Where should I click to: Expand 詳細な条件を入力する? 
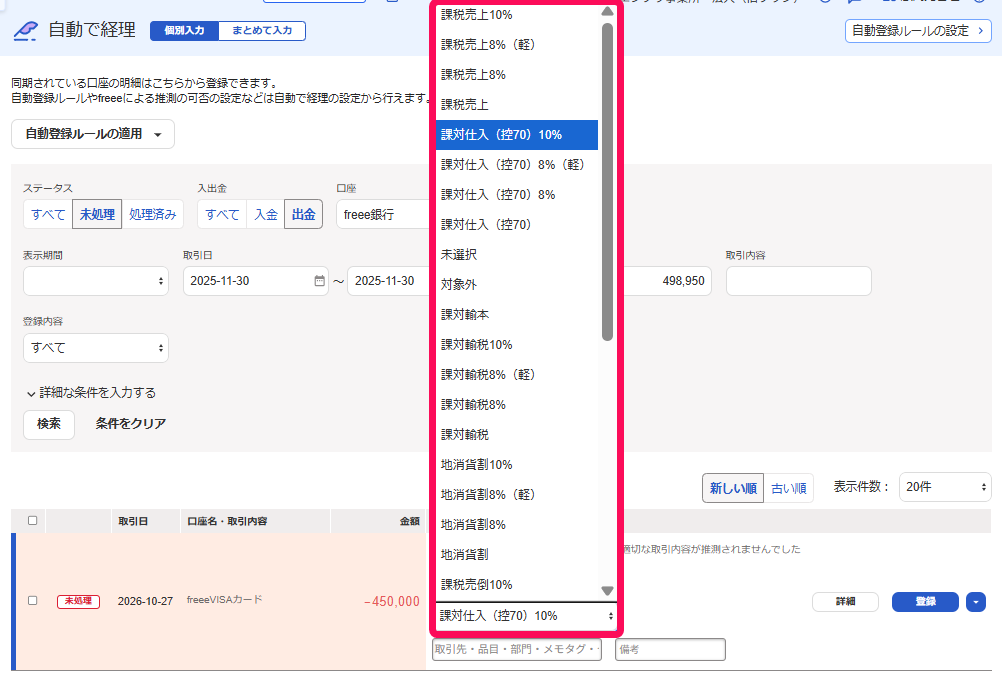[x=91, y=392]
